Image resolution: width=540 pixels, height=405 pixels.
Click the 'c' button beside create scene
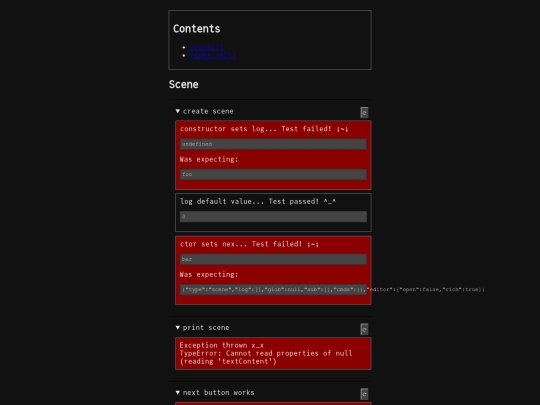(364, 112)
